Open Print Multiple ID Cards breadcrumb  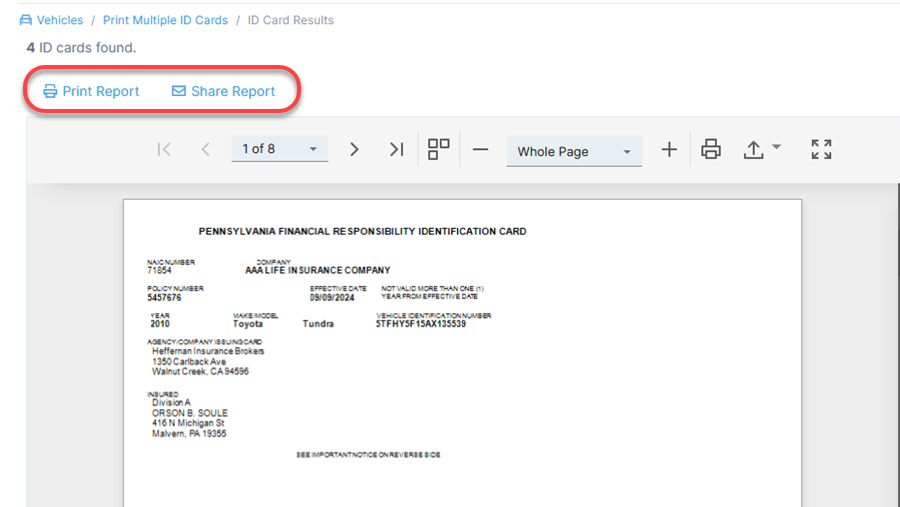165,20
